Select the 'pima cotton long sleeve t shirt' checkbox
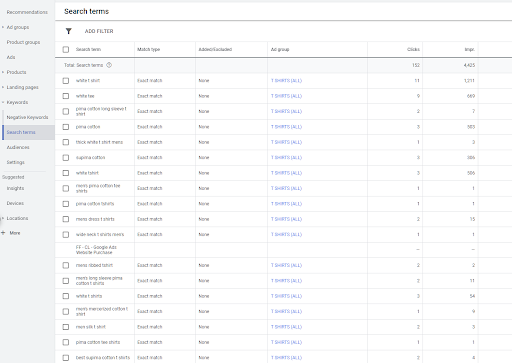512x363 pixels. tap(66, 111)
